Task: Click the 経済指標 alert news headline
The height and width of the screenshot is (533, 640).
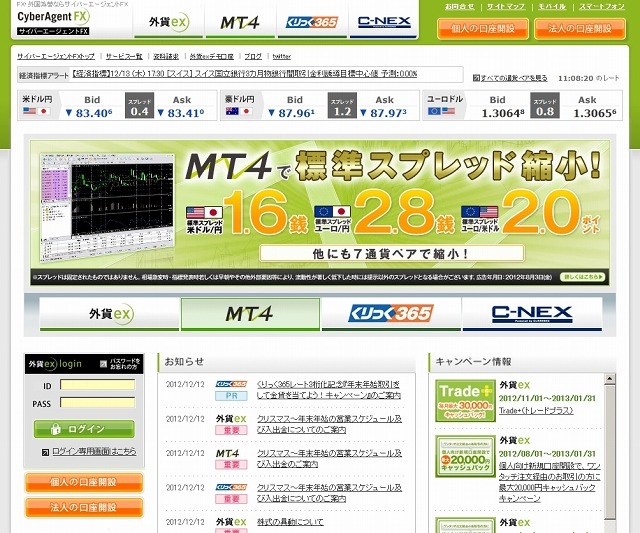Action: [x=244, y=74]
